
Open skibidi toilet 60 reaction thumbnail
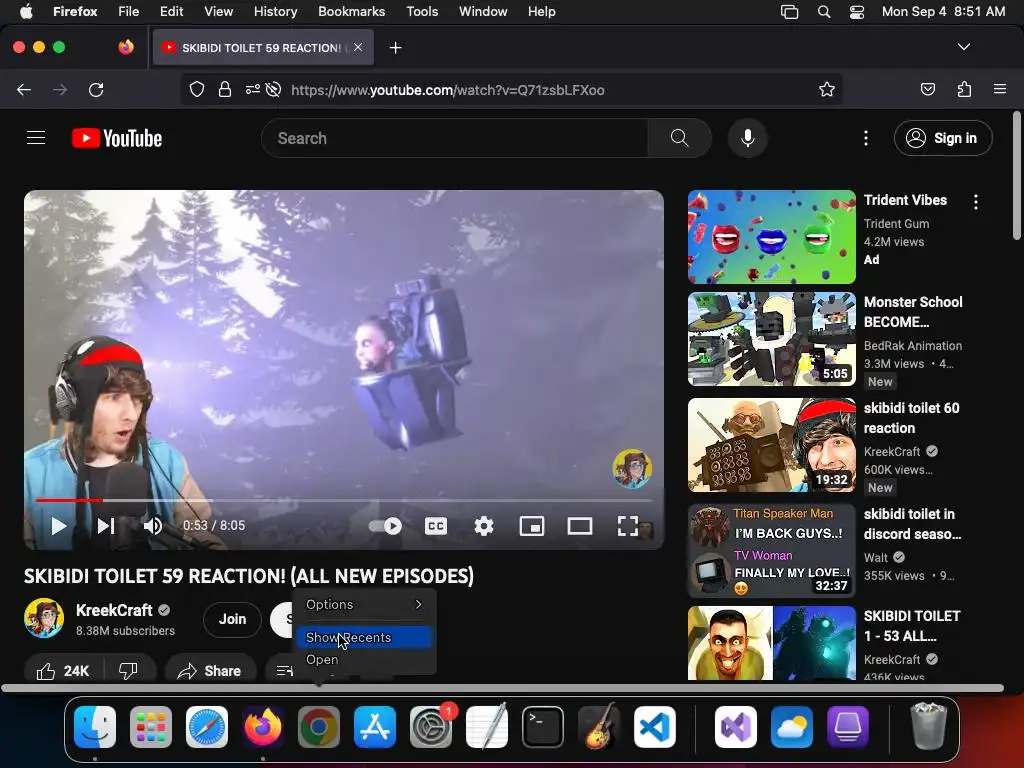[x=771, y=445]
